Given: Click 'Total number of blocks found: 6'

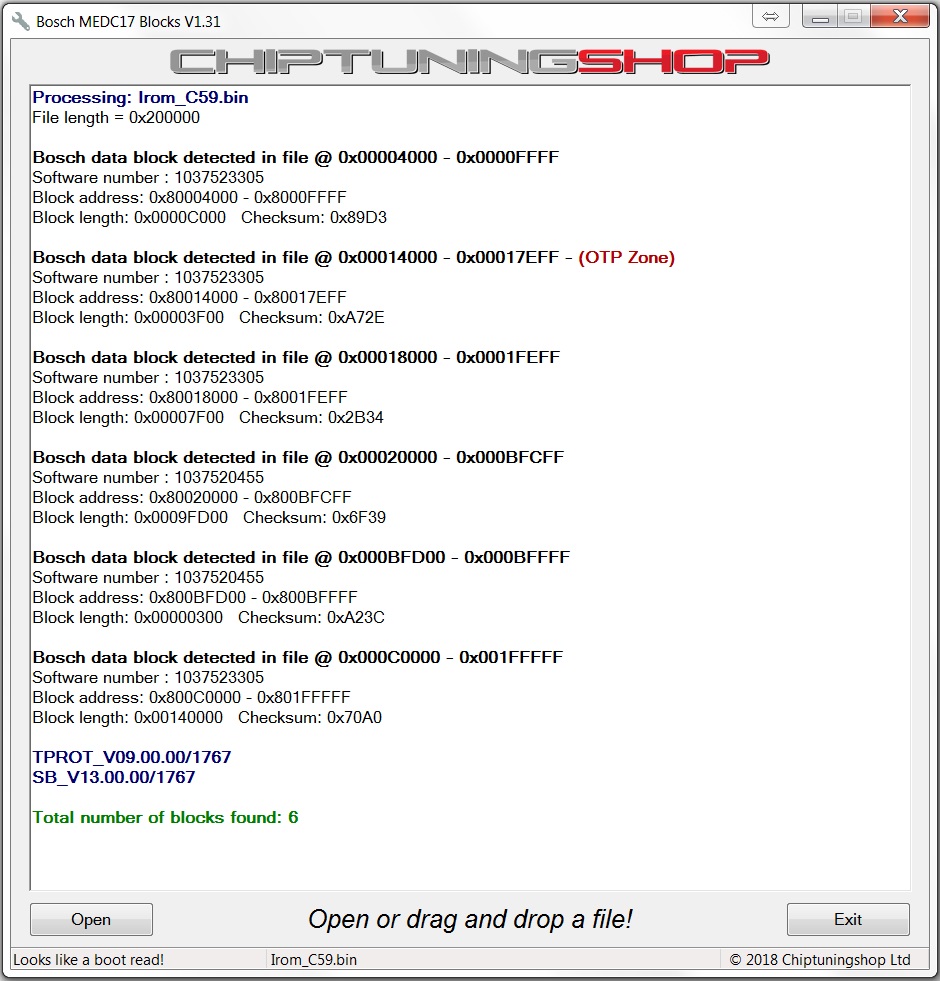Looking at the screenshot, I should click(x=165, y=818).
